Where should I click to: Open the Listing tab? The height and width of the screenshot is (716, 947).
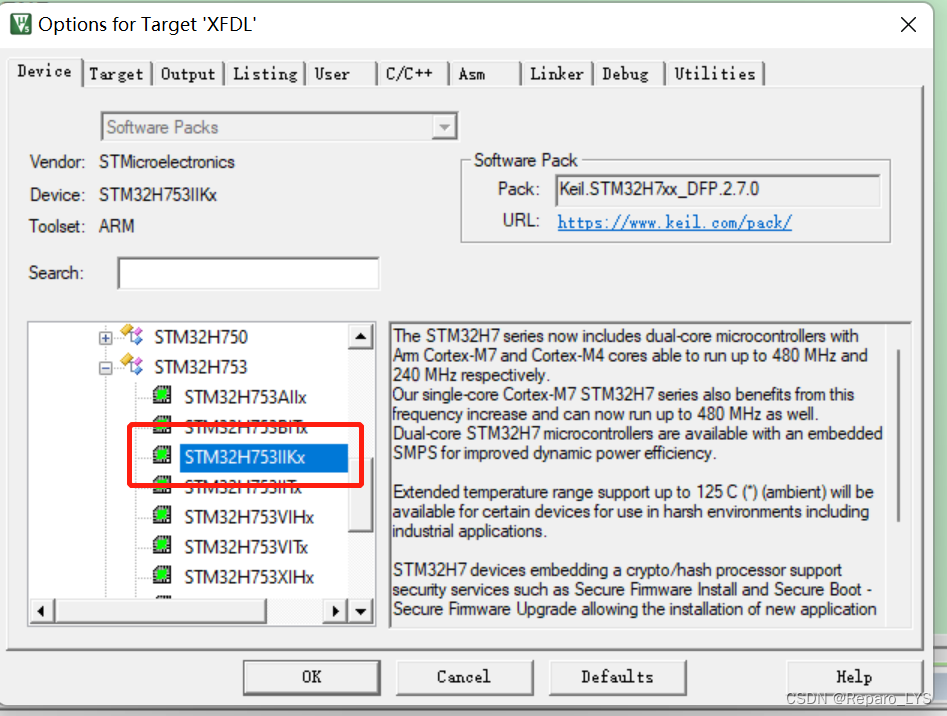tap(265, 74)
